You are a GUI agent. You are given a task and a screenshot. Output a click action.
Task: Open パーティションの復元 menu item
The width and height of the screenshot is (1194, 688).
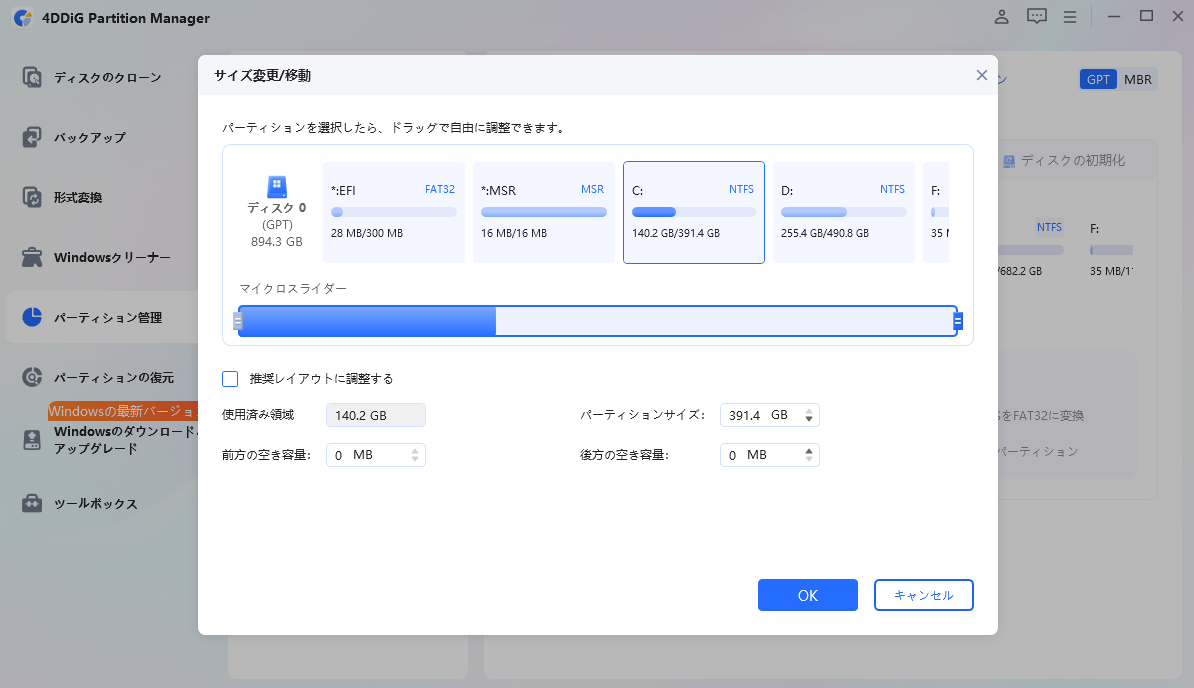pyautogui.click(x=113, y=378)
